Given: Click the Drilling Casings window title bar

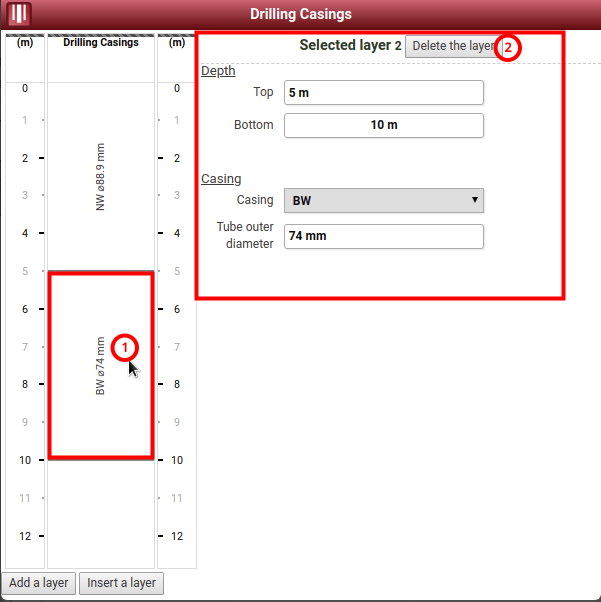Looking at the screenshot, I should (300, 15).
